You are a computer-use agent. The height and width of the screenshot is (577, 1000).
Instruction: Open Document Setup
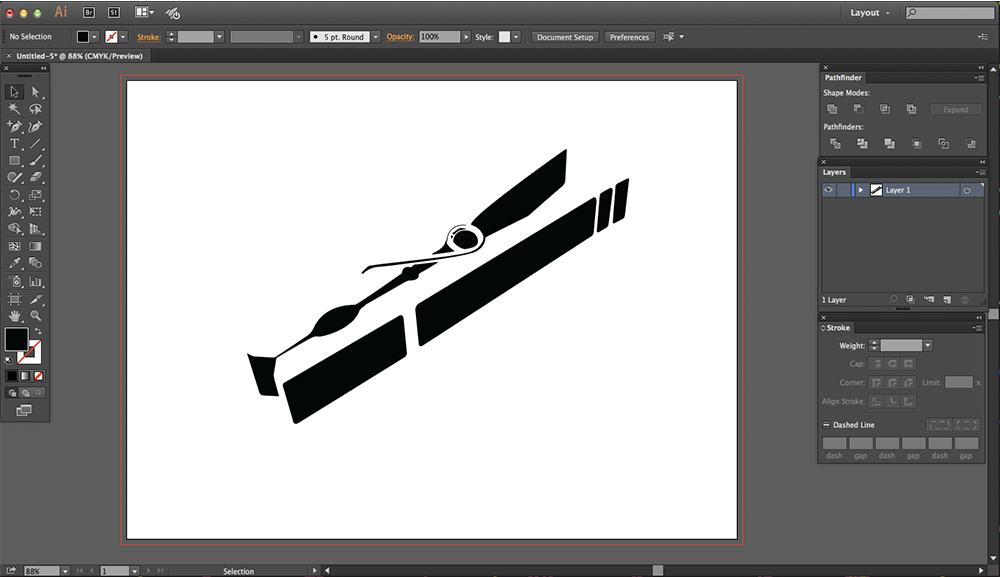[x=564, y=36]
